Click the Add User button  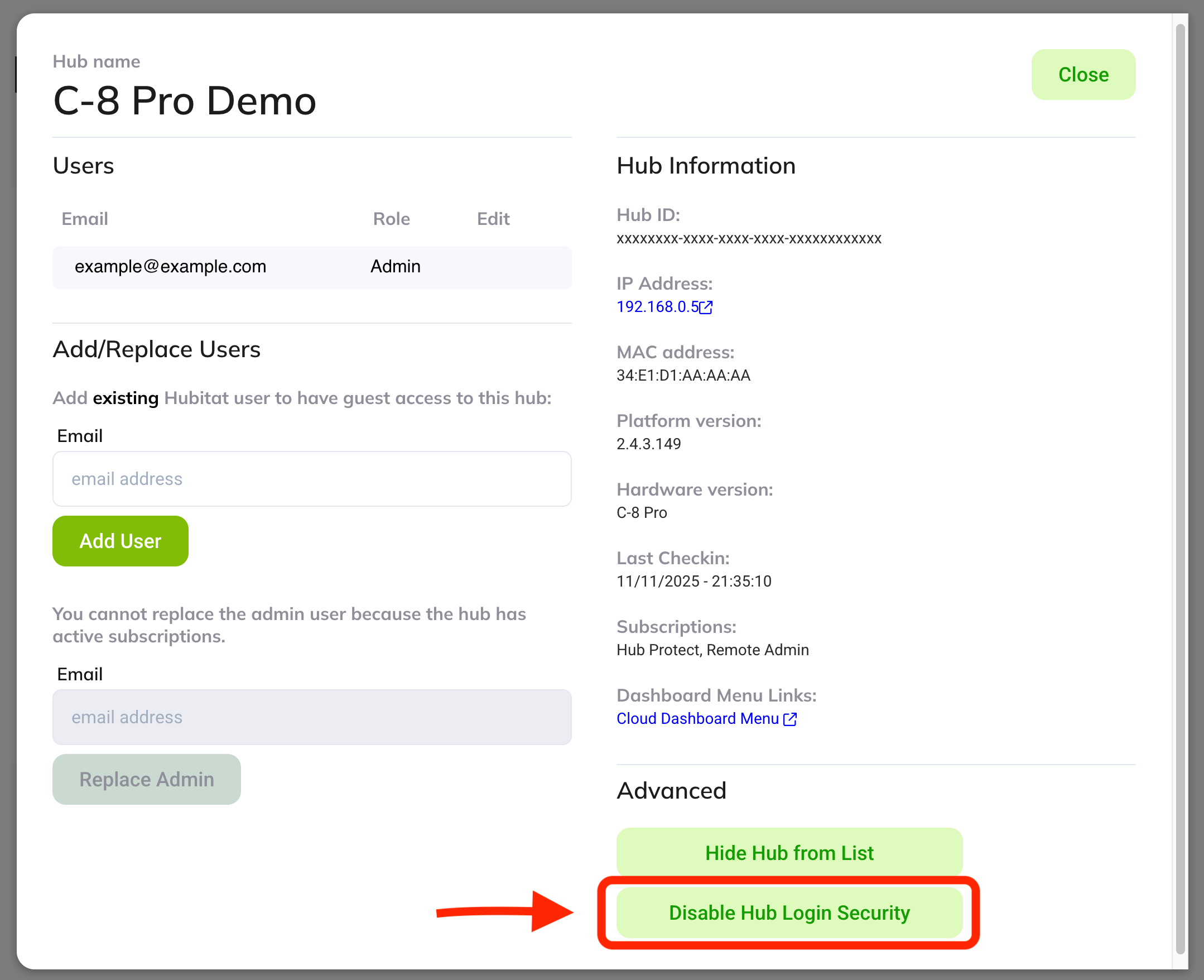120,541
